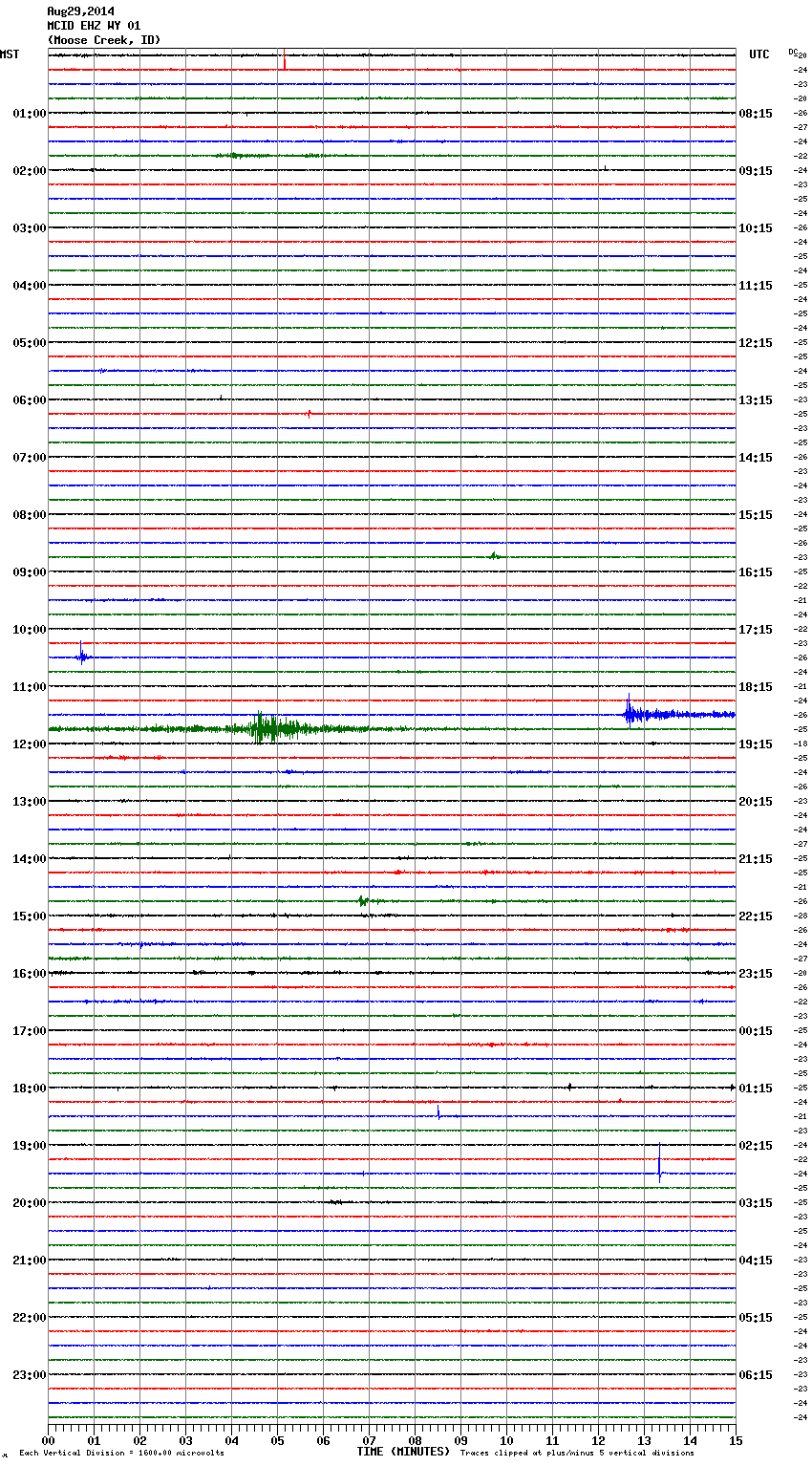Viewport: 812px width, 1466px height.
Task: Select the 12:00 MST hour label
Action: tap(30, 744)
